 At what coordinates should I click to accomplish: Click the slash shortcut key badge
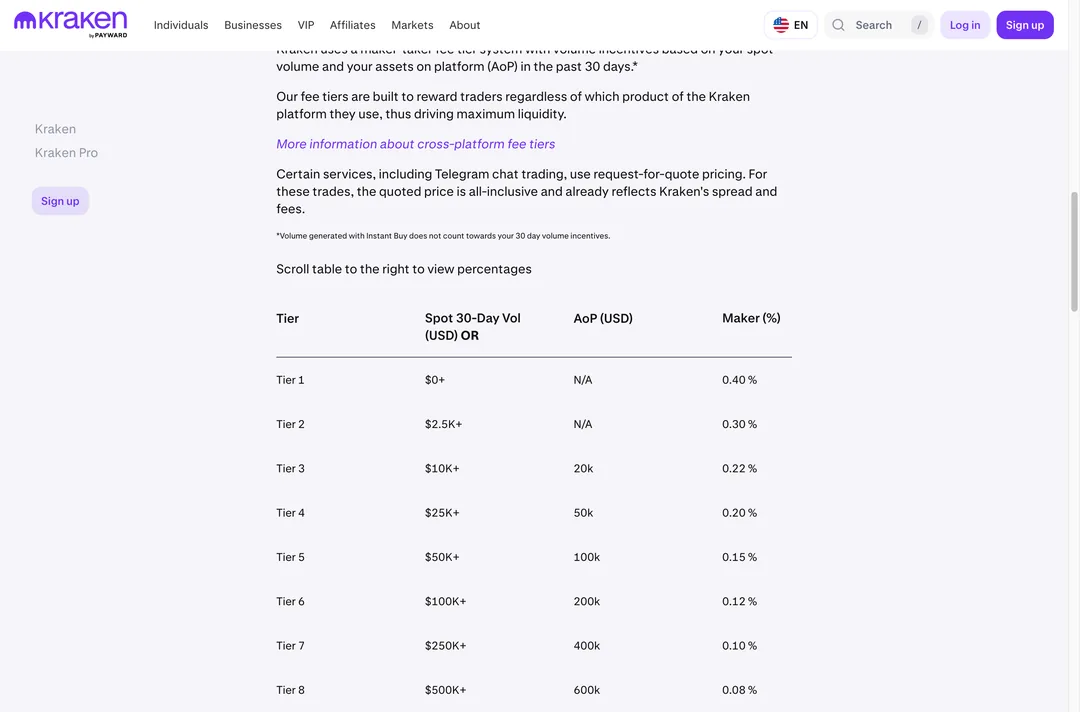(x=919, y=25)
